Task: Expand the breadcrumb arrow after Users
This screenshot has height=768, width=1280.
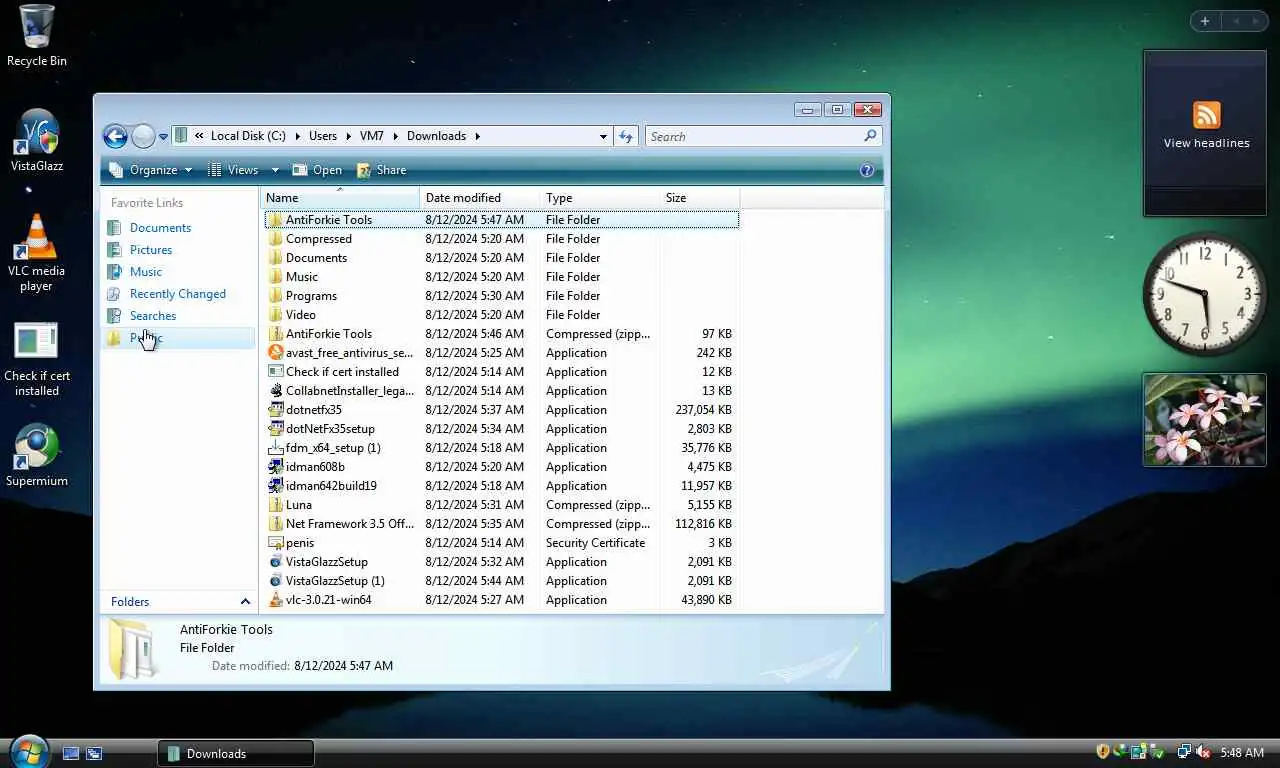Action: coord(348,136)
